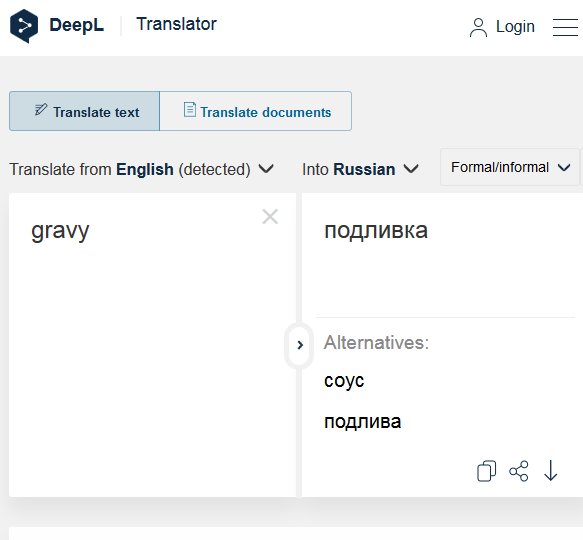Click the Login link
The image size is (583, 540).
click(515, 27)
